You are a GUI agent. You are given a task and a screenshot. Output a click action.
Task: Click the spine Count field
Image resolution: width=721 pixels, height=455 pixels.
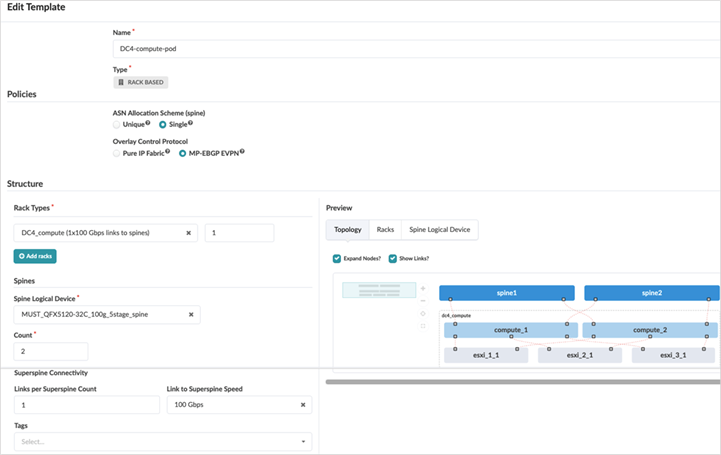(51, 352)
